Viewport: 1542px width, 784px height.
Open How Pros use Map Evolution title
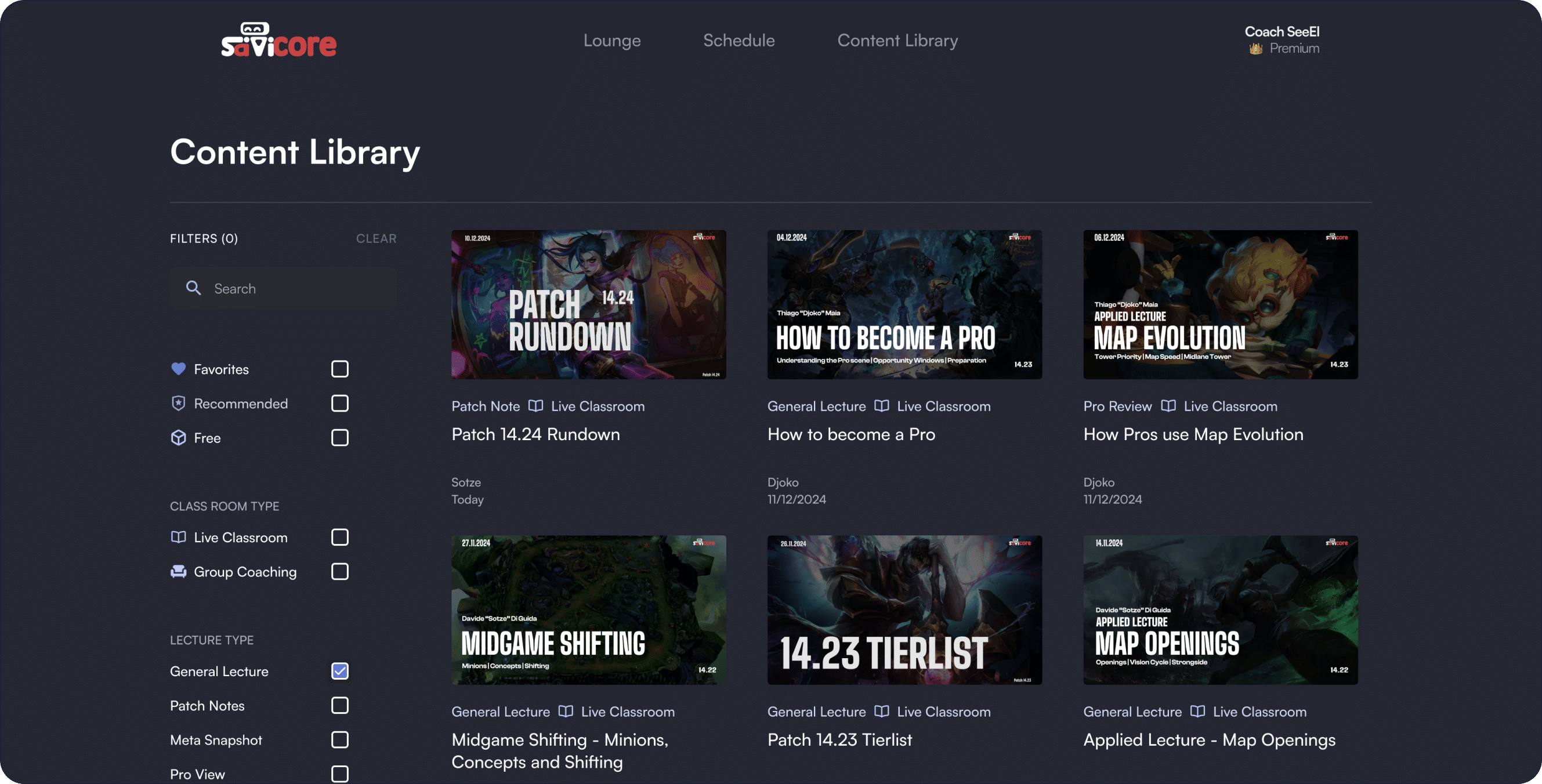click(1193, 434)
